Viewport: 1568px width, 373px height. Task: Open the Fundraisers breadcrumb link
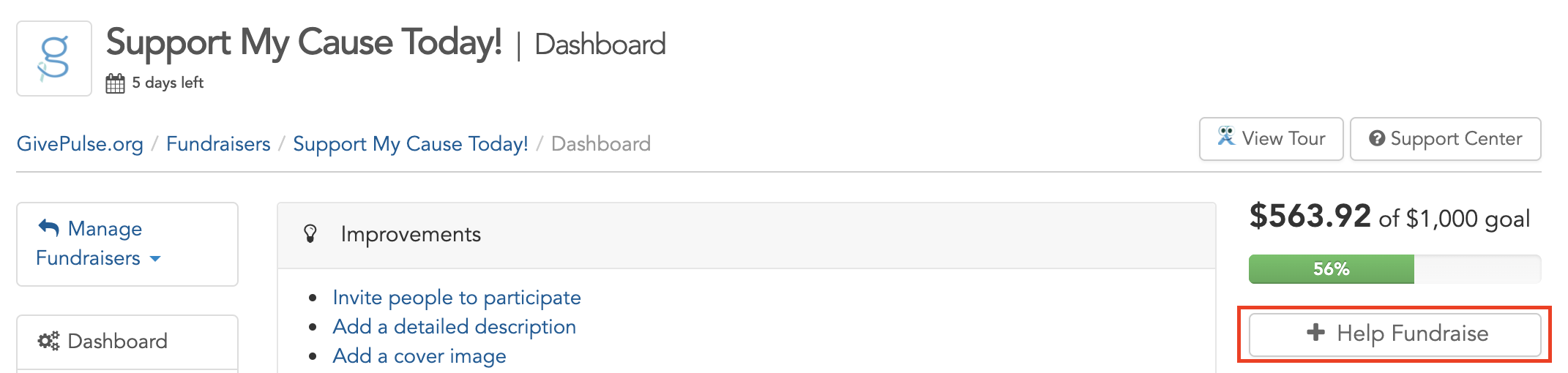tap(218, 144)
